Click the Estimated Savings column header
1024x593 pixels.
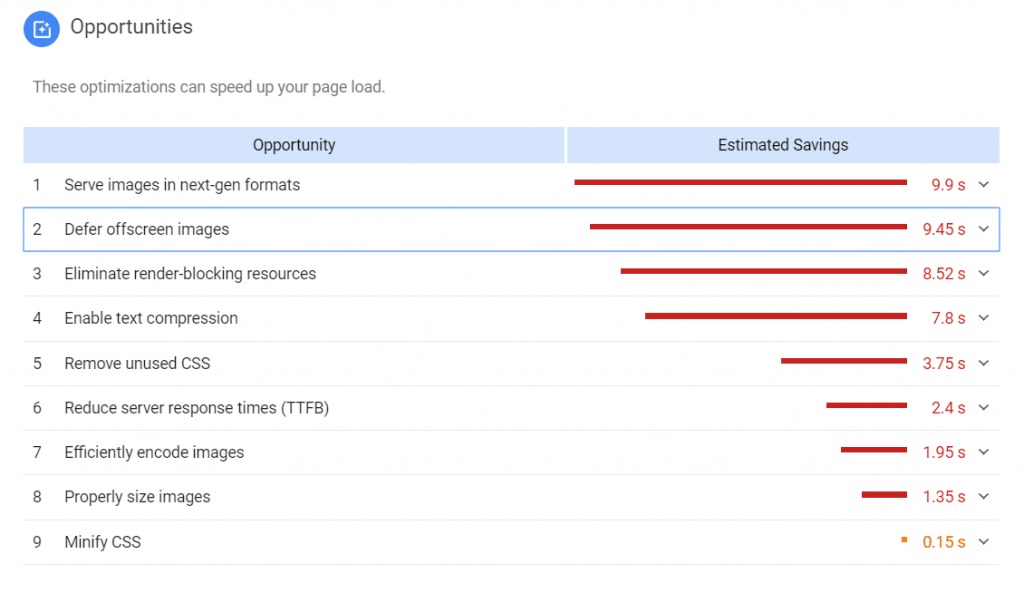(783, 145)
